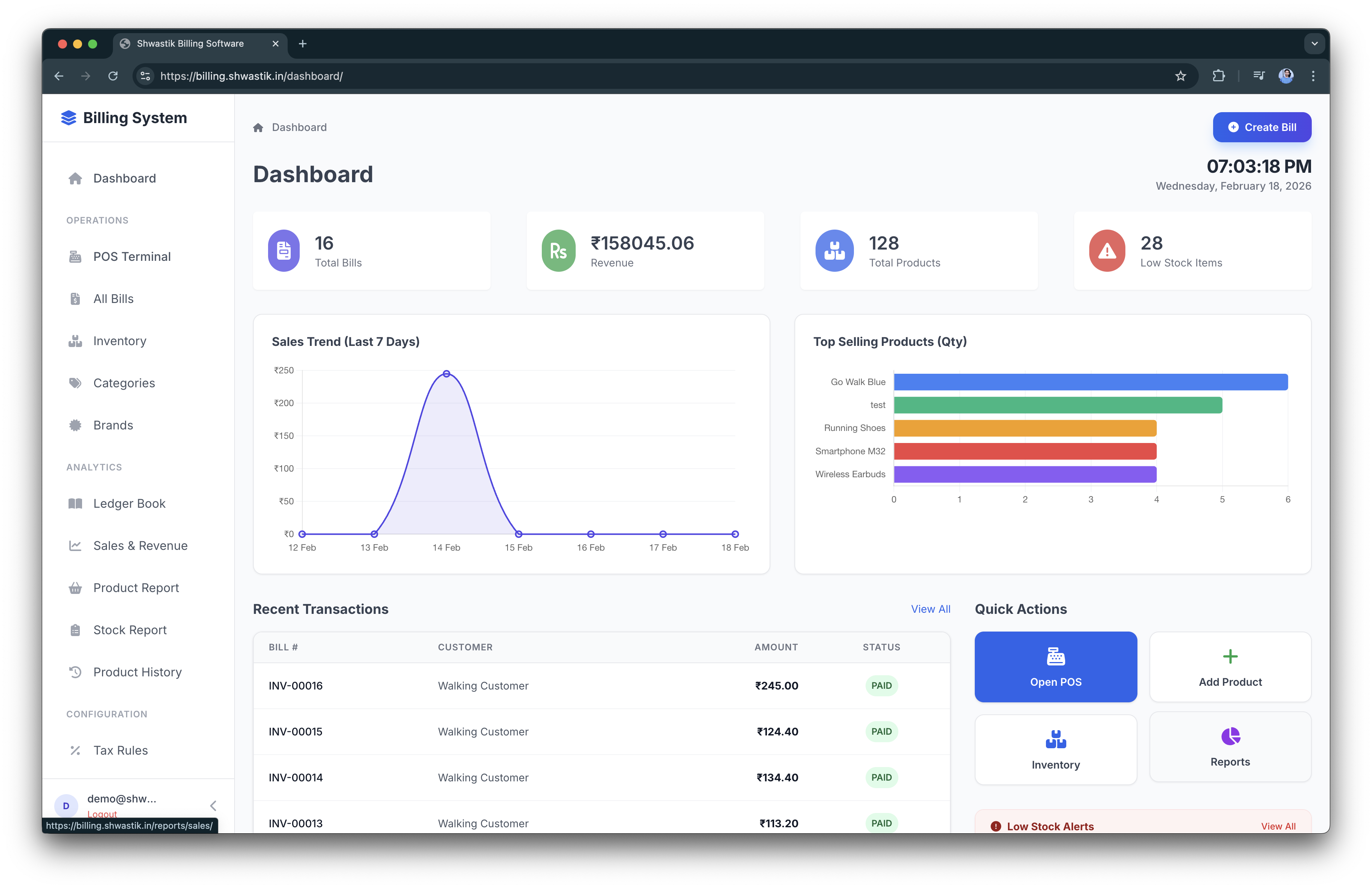The image size is (1372, 889).
Task: Click the Categories tag icon
Action: click(x=76, y=382)
